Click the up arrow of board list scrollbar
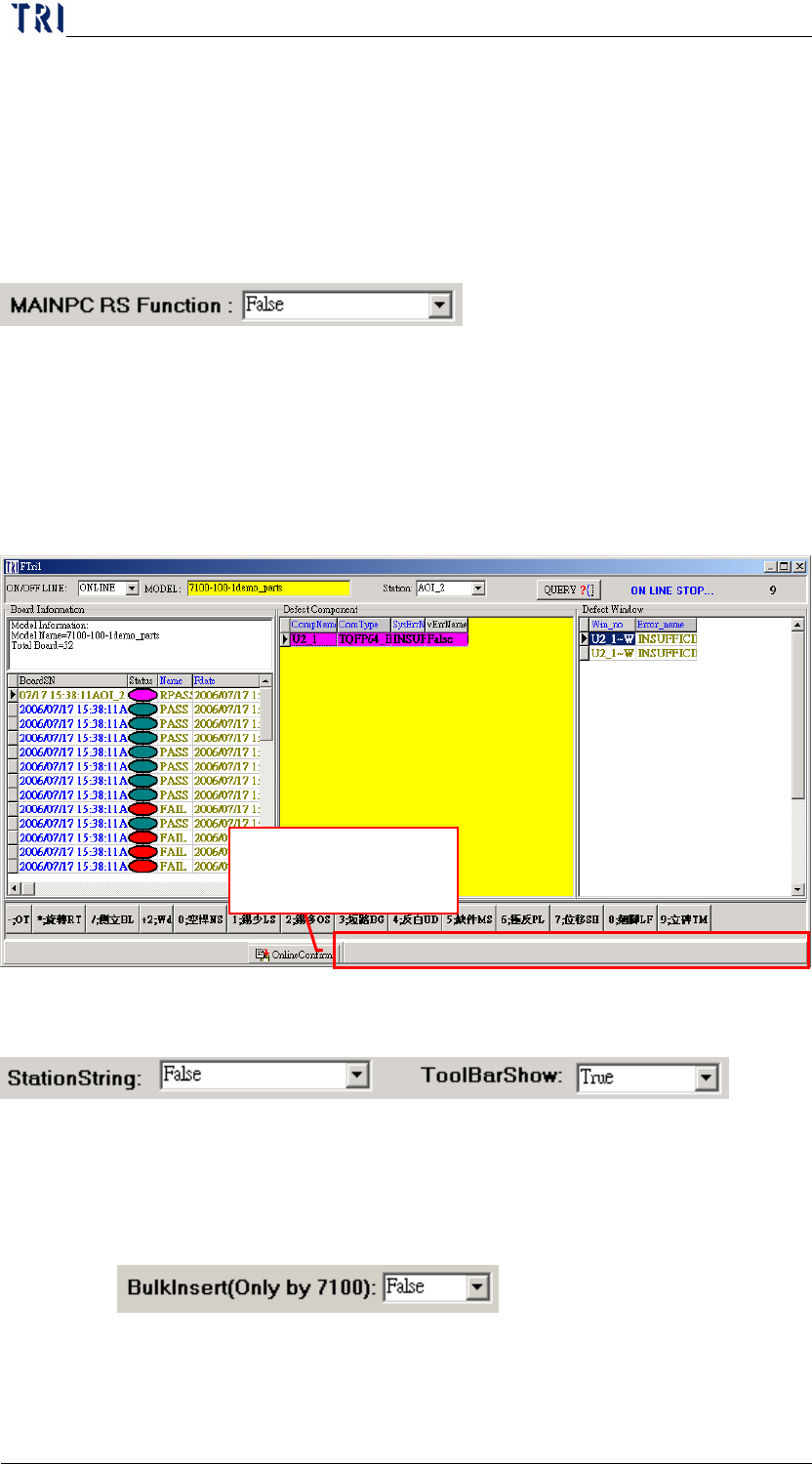812x1464 pixels. tap(265, 680)
